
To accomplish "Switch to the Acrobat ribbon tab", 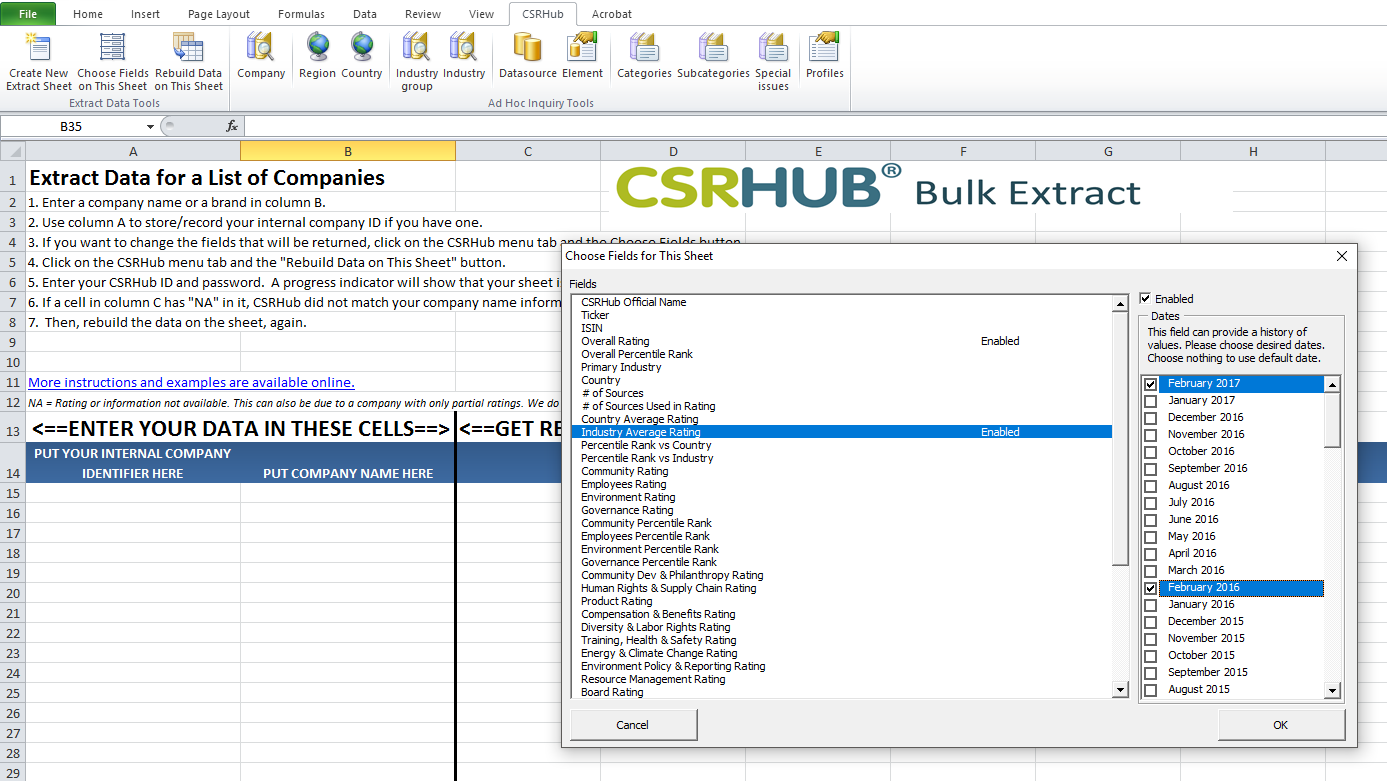I will point(611,14).
